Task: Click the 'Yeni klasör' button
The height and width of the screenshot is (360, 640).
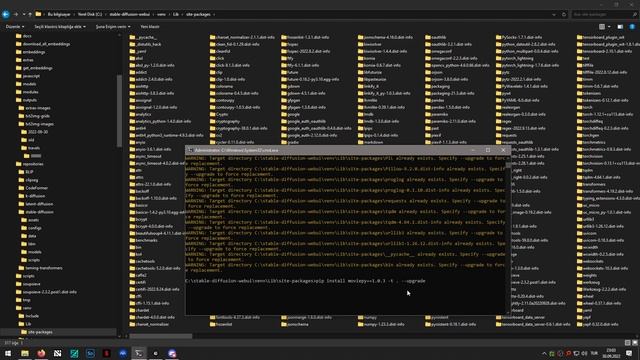Action: click(150, 27)
